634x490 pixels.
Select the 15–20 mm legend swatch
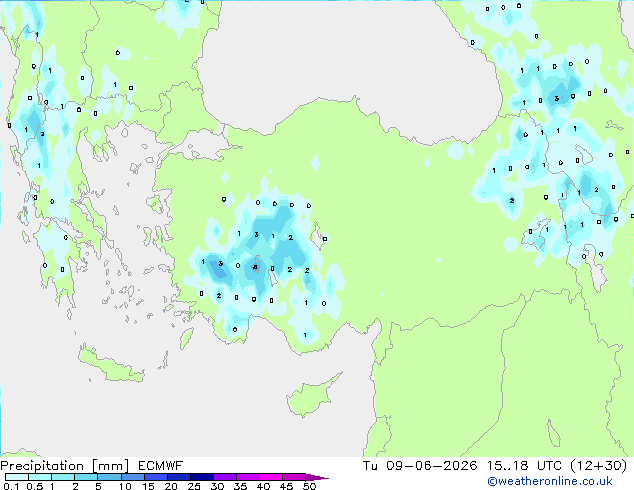pyautogui.click(x=156, y=477)
